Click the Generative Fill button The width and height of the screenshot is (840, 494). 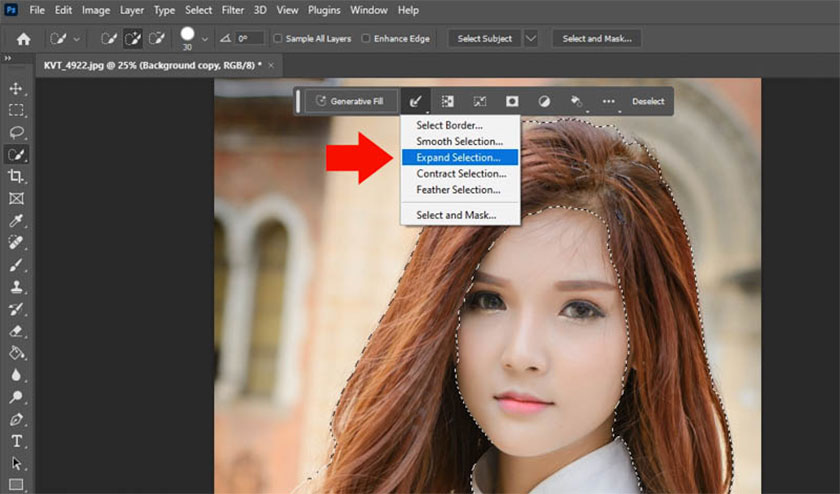[x=350, y=101]
